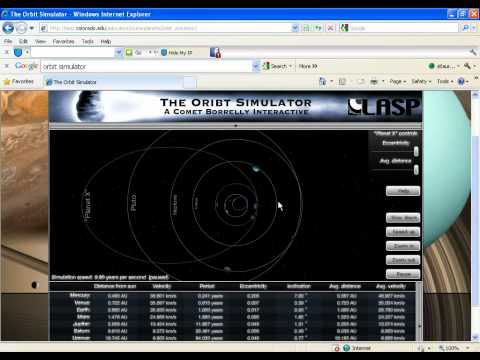The width and height of the screenshot is (480, 360).
Task: Click the Internet zone status bar indicator
Action: [357, 348]
